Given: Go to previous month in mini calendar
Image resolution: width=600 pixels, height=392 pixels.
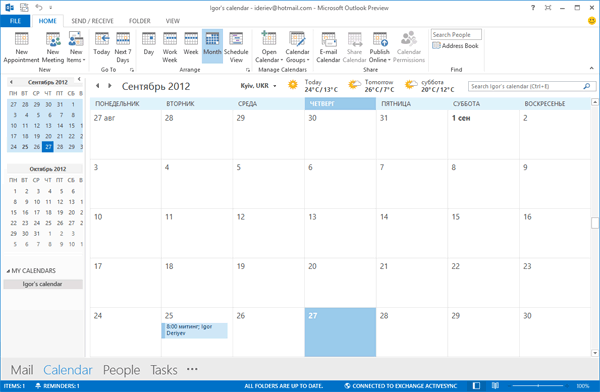Looking at the screenshot, I should (11, 82).
